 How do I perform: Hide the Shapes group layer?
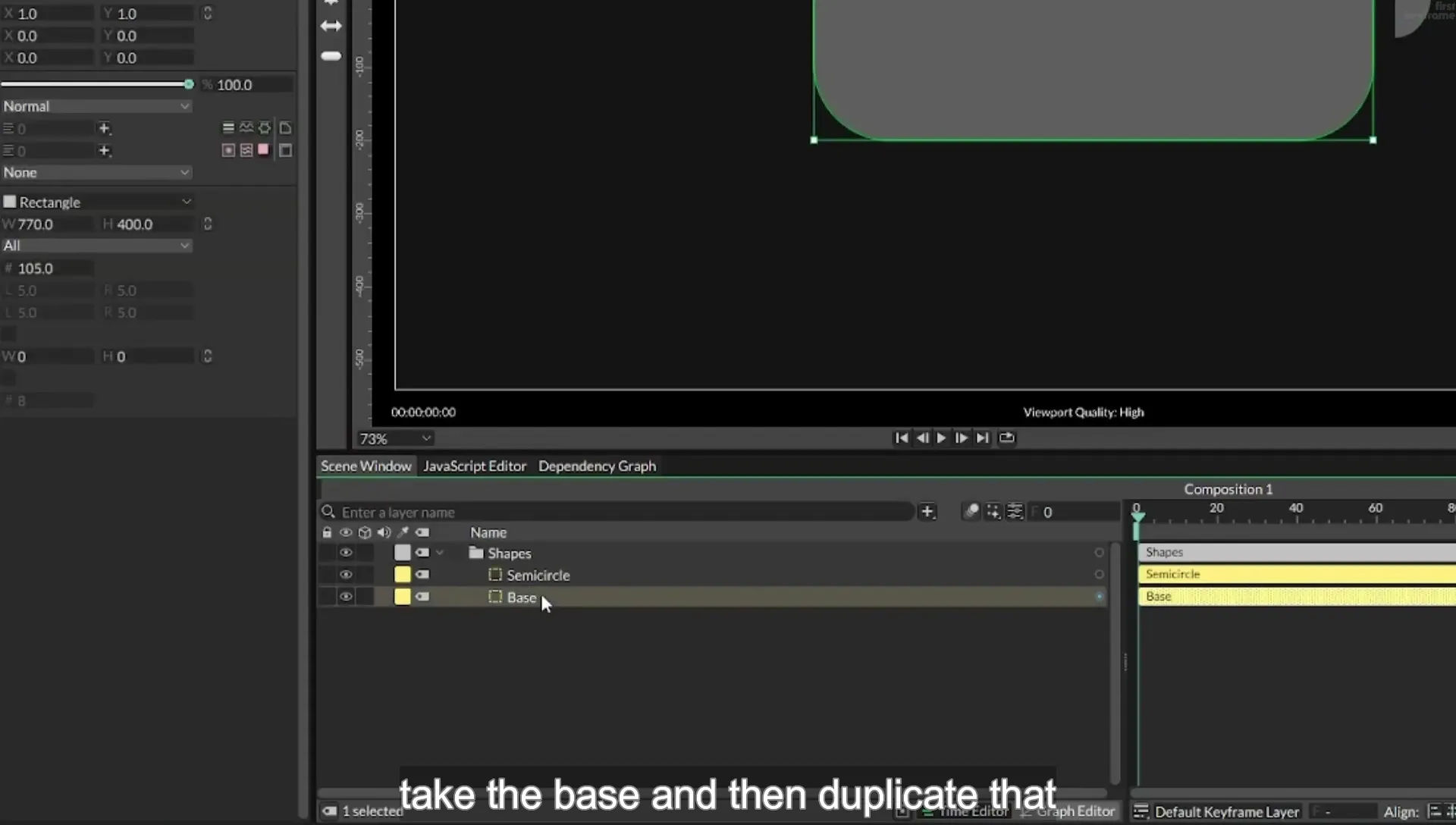(346, 553)
